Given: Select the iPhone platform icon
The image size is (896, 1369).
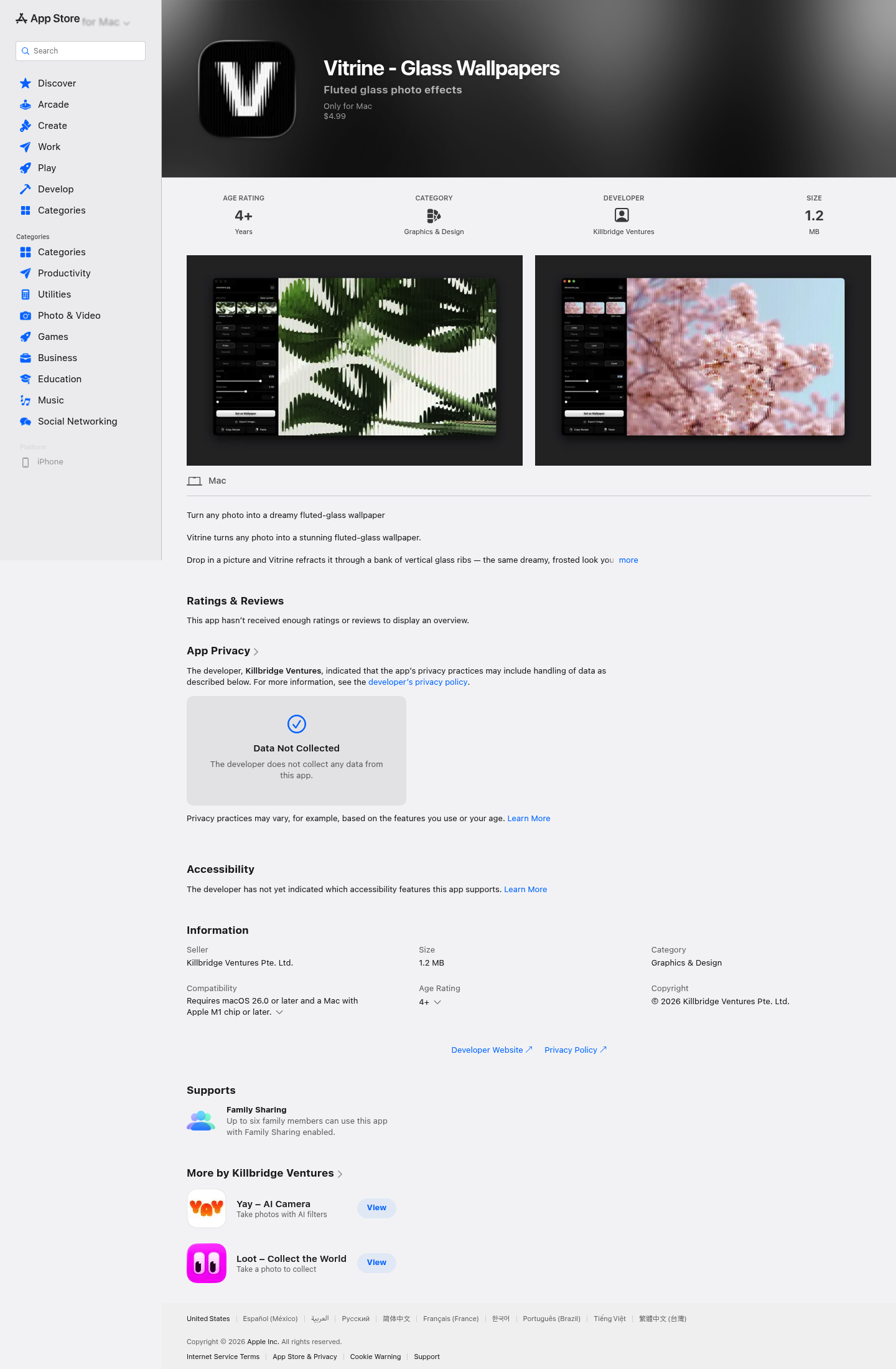Looking at the screenshot, I should point(26,462).
